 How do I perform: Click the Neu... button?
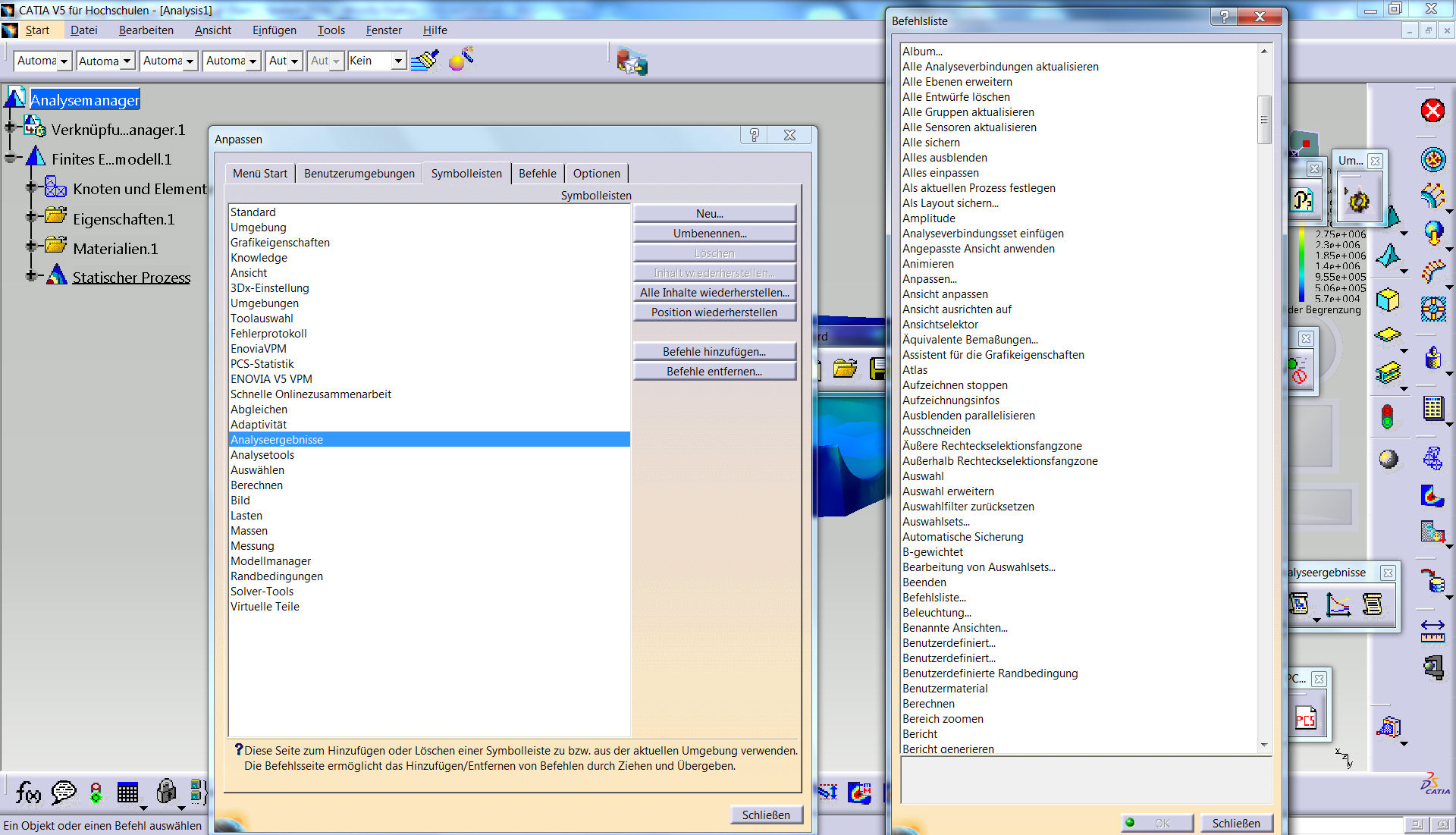click(x=714, y=214)
